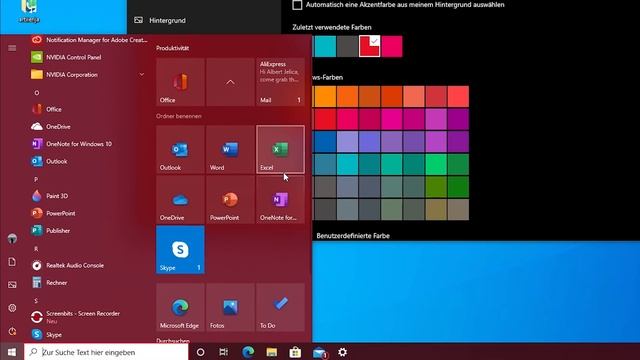The height and width of the screenshot is (360, 640).
Task: Open the Fotos tile
Action: pyautogui.click(x=230, y=307)
